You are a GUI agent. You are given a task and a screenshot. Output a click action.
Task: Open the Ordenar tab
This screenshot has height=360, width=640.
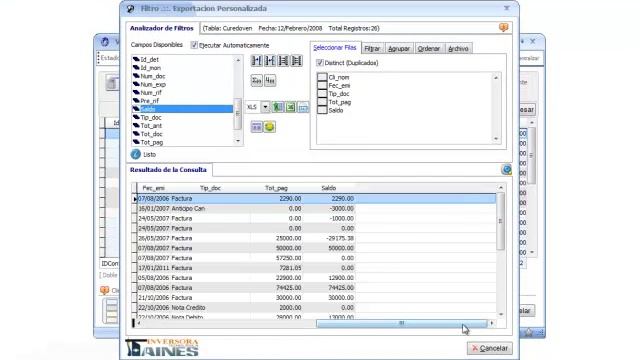pos(429,48)
